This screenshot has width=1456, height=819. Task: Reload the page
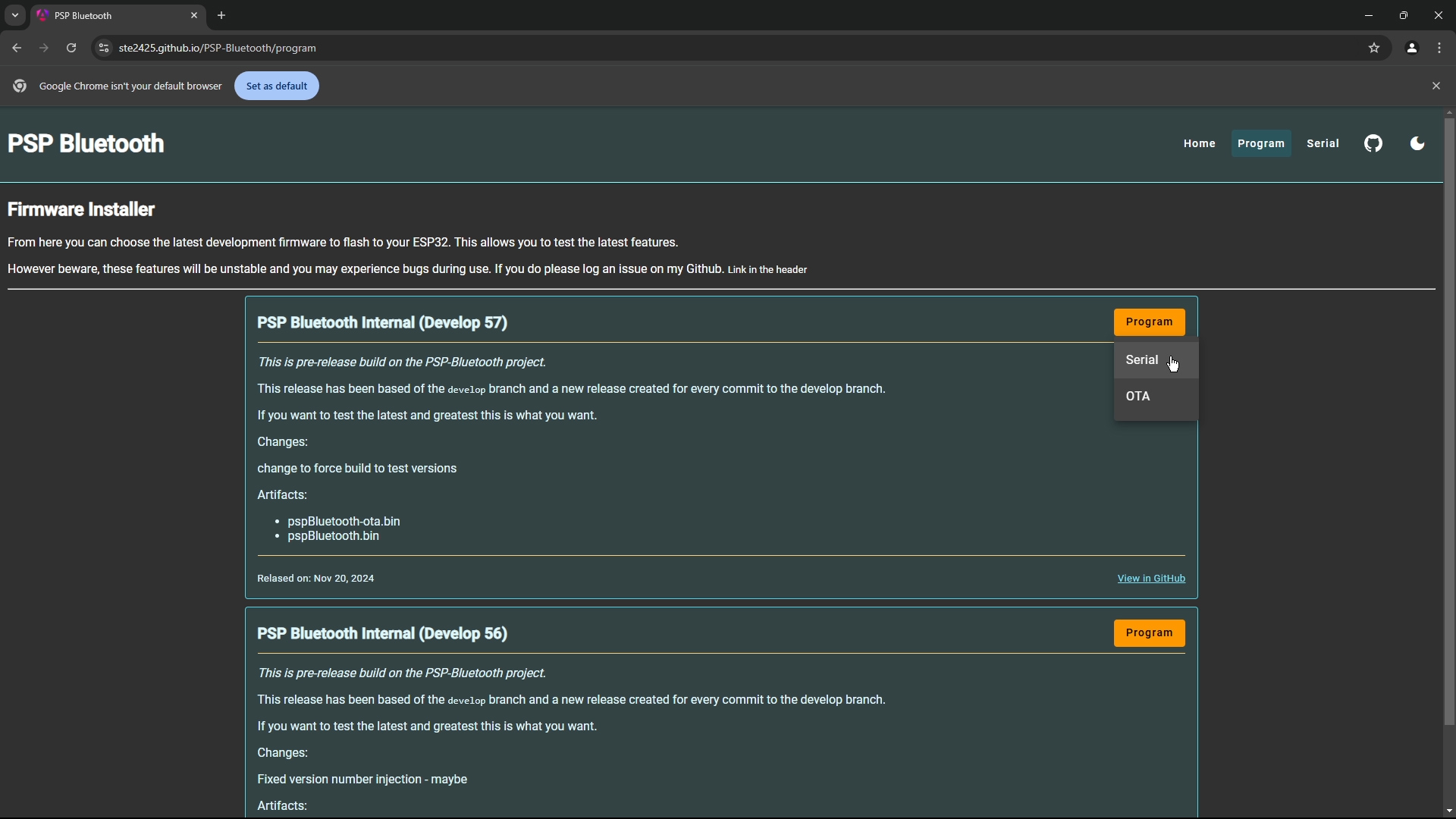tap(71, 48)
